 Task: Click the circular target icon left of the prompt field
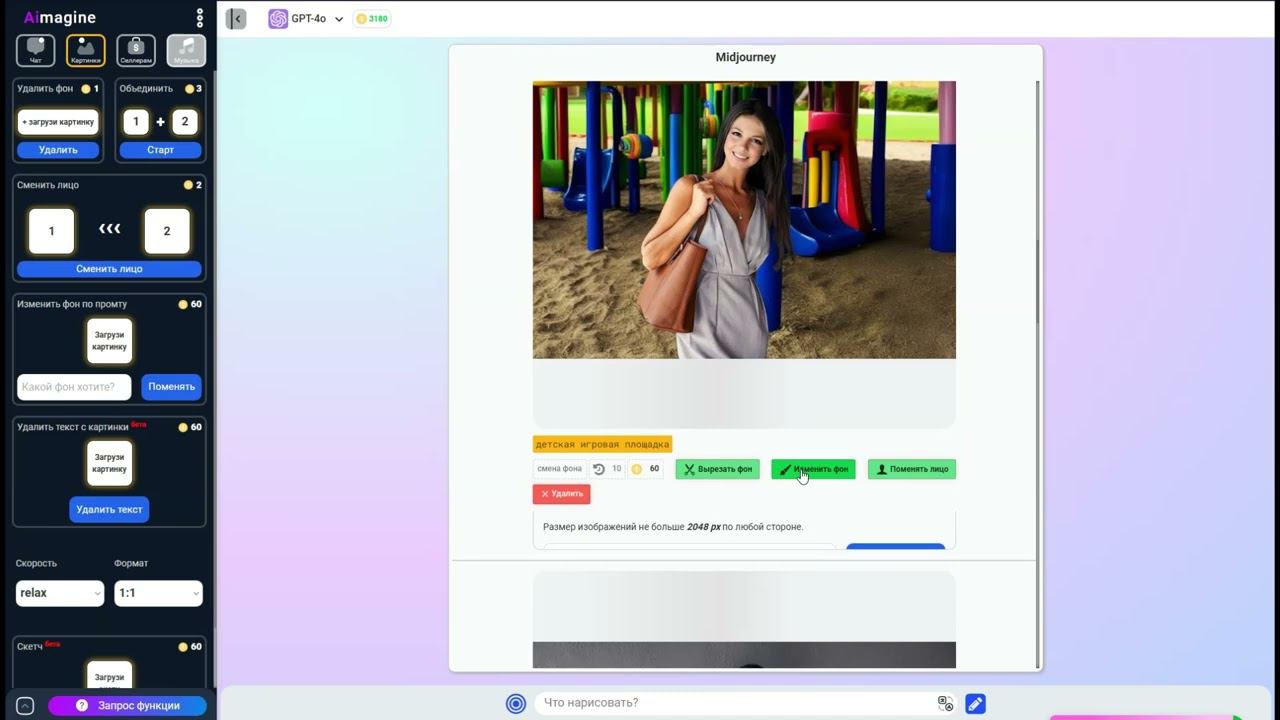pyautogui.click(x=516, y=703)
